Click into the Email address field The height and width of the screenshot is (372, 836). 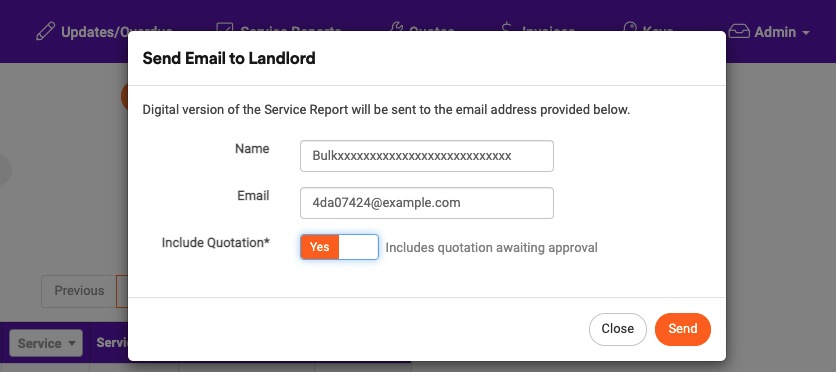pyautogui.click(x=427, y=203)
